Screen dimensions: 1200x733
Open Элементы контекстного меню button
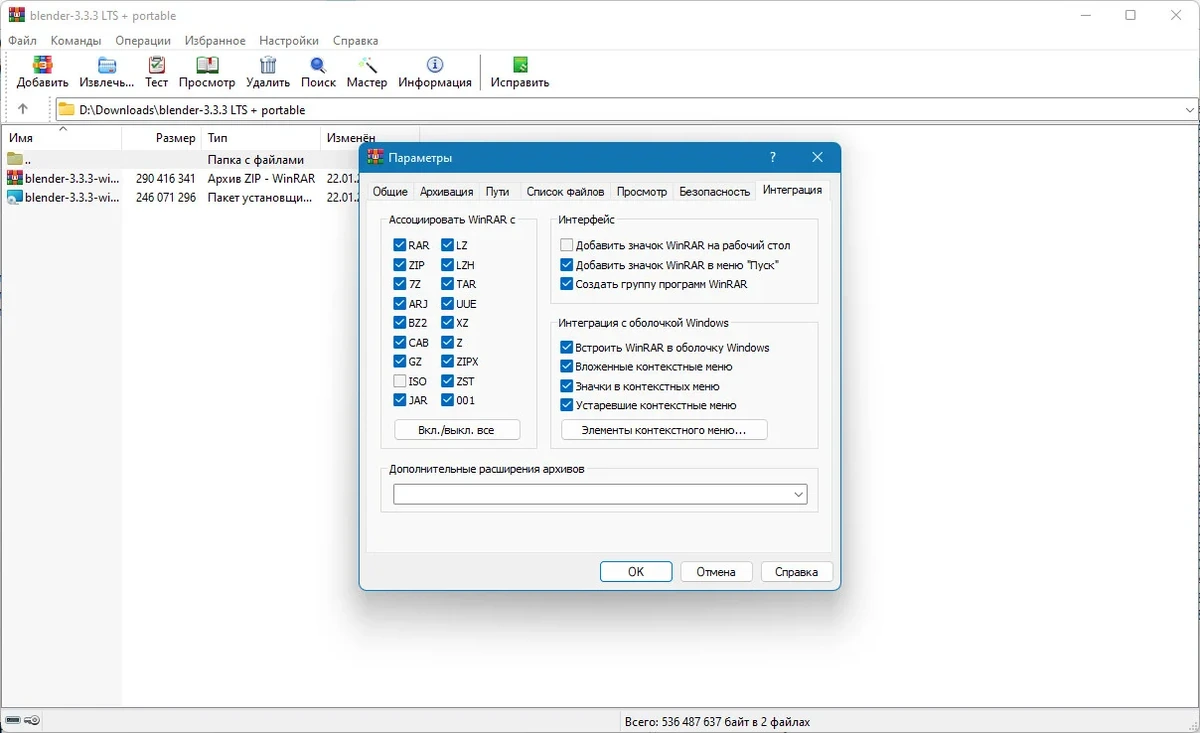pyautogui.click(x=664, y=430)
